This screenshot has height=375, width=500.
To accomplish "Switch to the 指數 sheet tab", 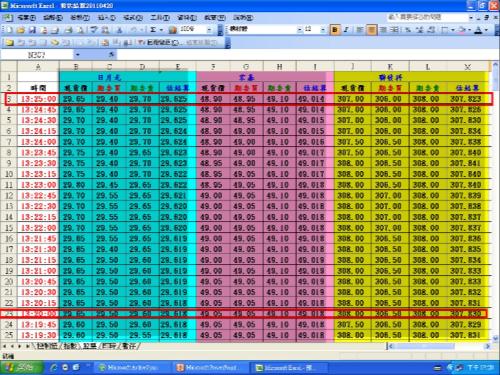I will (70, 346).
